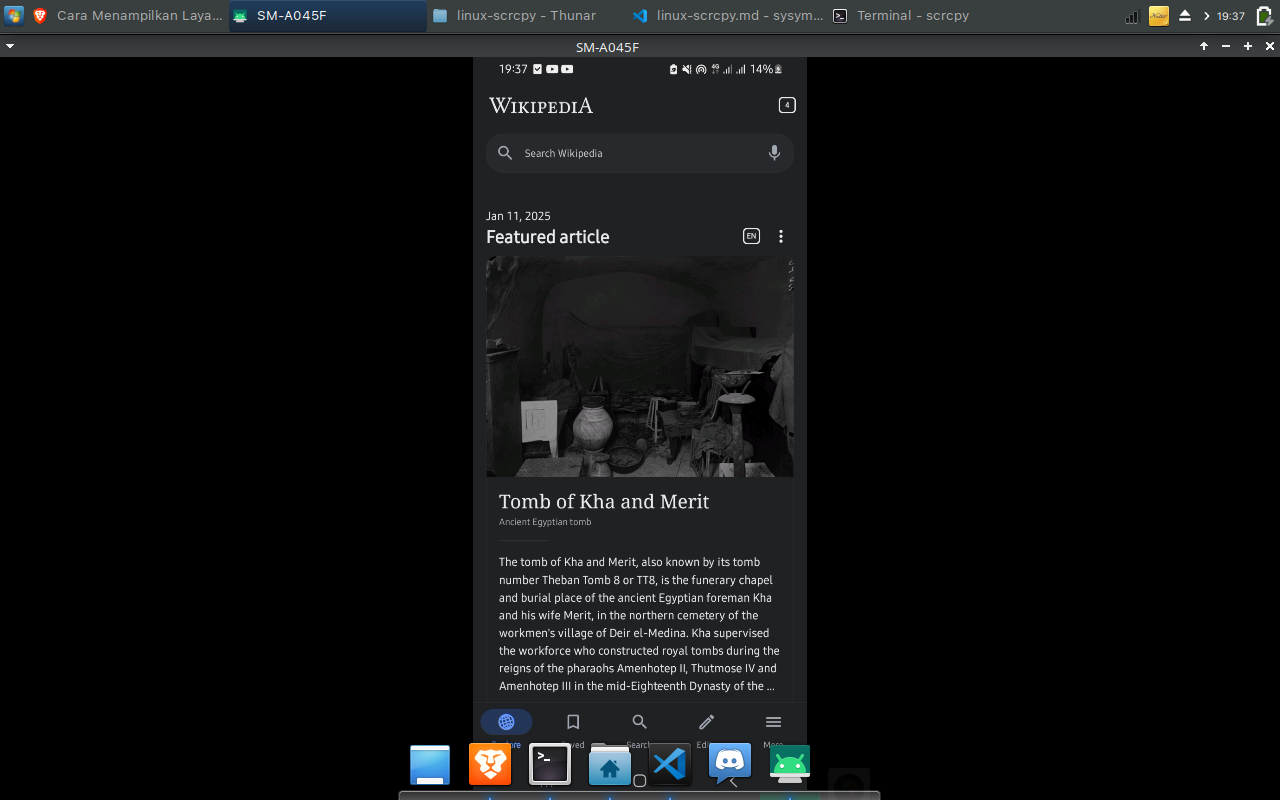This screenshot has height=800, width=1280.
Task: Launch Terminal from the dock
Action: [x=550, y=765]
